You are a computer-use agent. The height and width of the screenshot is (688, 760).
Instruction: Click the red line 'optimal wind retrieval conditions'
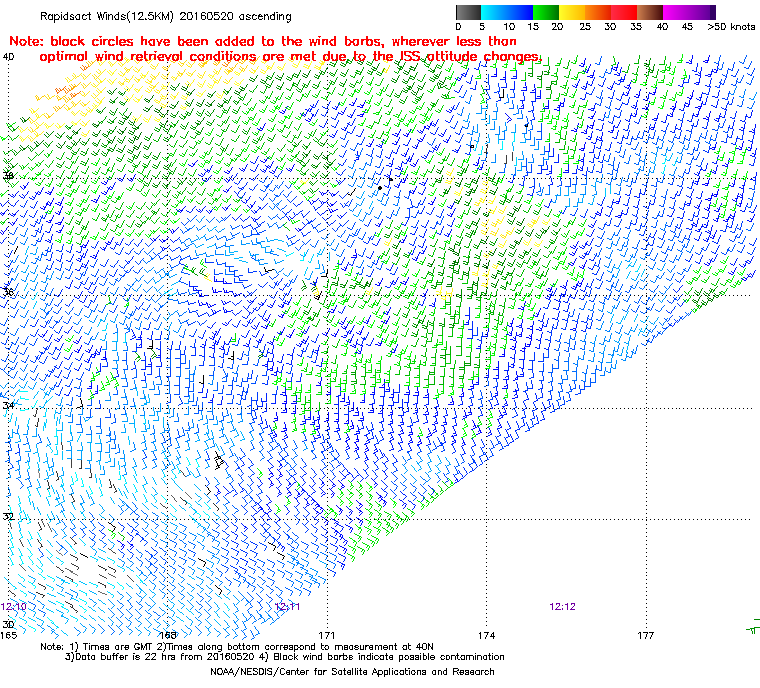(x=290, y=57)
